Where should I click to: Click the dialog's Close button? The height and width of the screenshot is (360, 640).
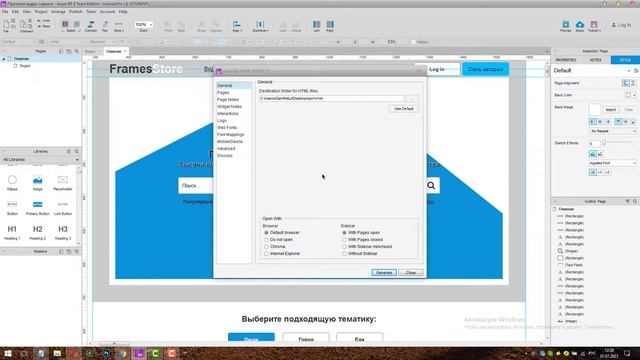(x=411, y=272)
